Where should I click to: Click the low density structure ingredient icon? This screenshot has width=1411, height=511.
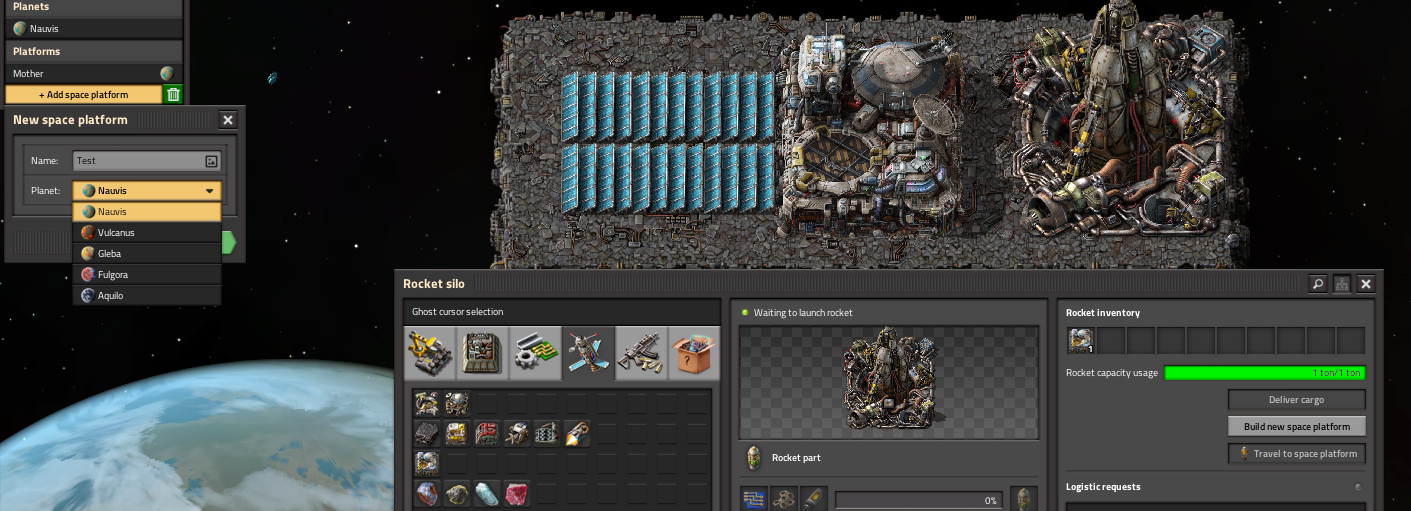pos(784,499)
